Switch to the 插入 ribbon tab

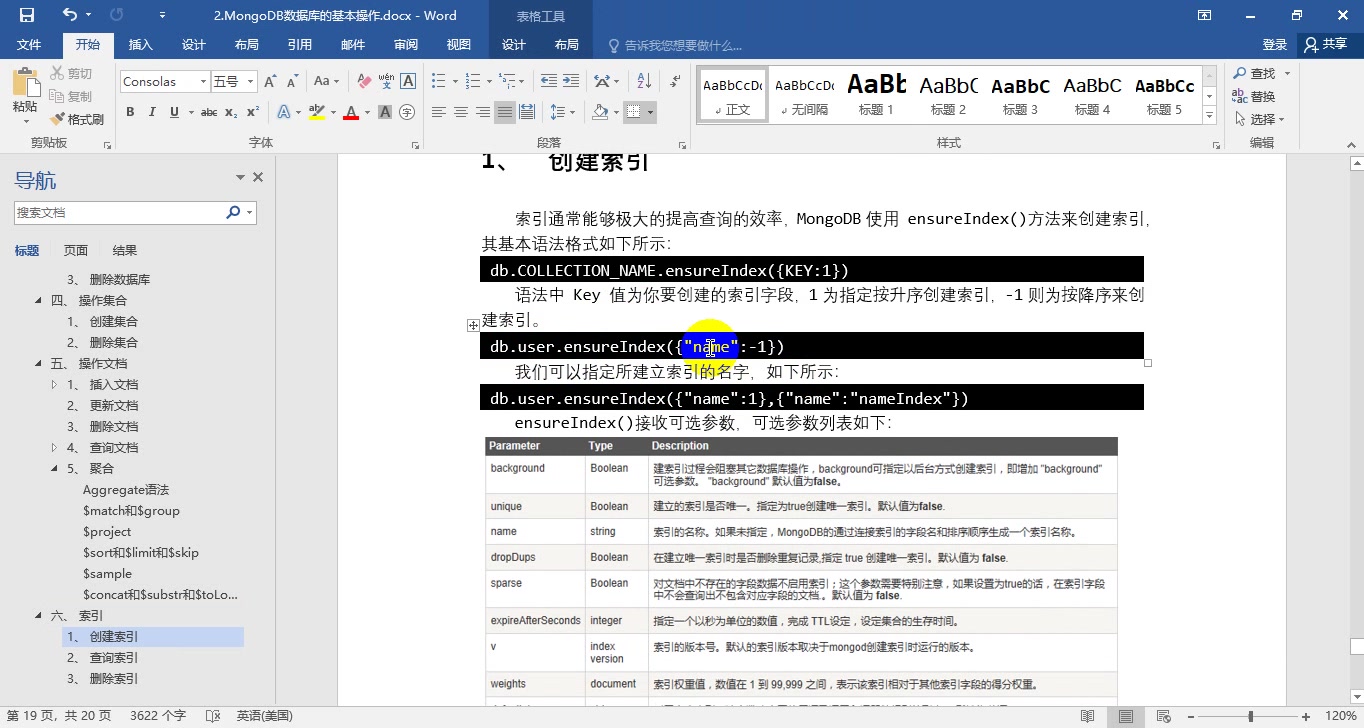pyautogui.click(x=139, y=44)
